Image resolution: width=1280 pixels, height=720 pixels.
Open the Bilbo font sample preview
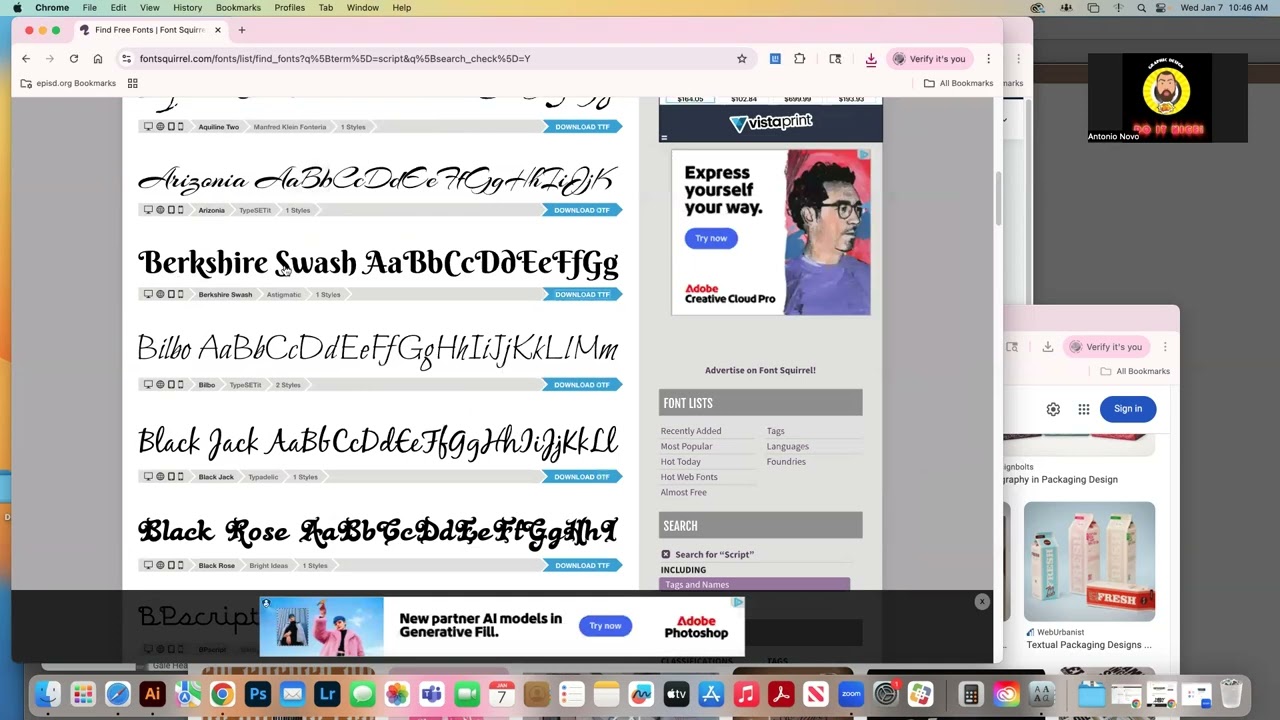[378, 349]
